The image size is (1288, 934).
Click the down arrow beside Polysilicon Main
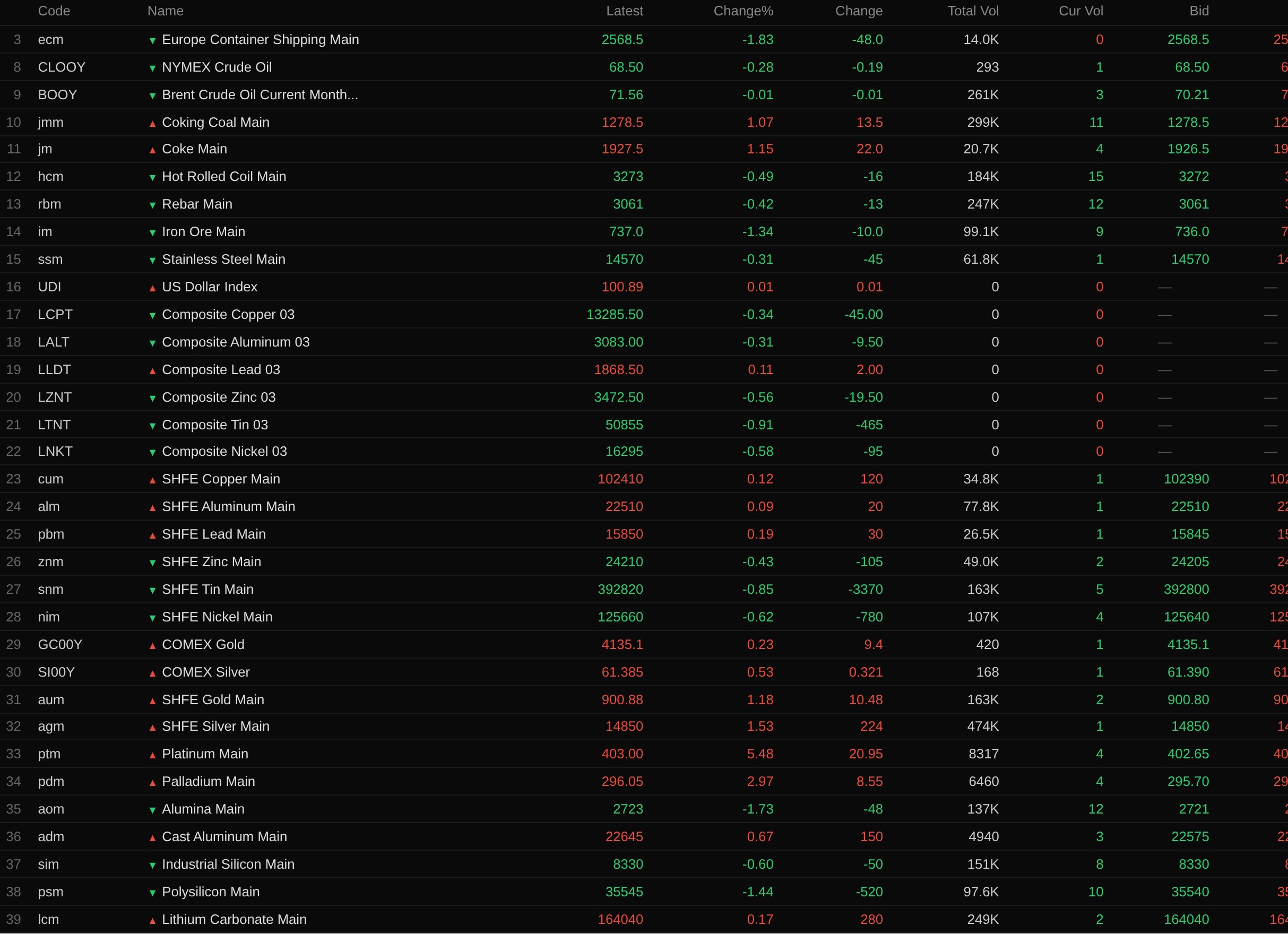pyautogui.click(x=152, y=893)
